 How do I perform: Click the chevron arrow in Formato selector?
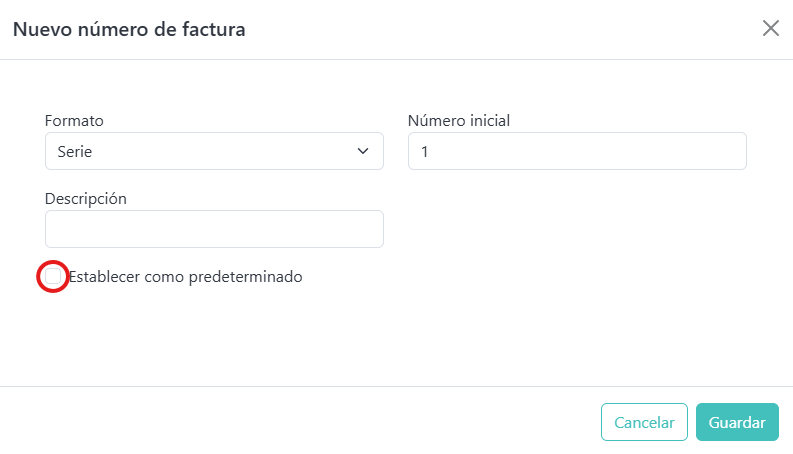point(363,151)
